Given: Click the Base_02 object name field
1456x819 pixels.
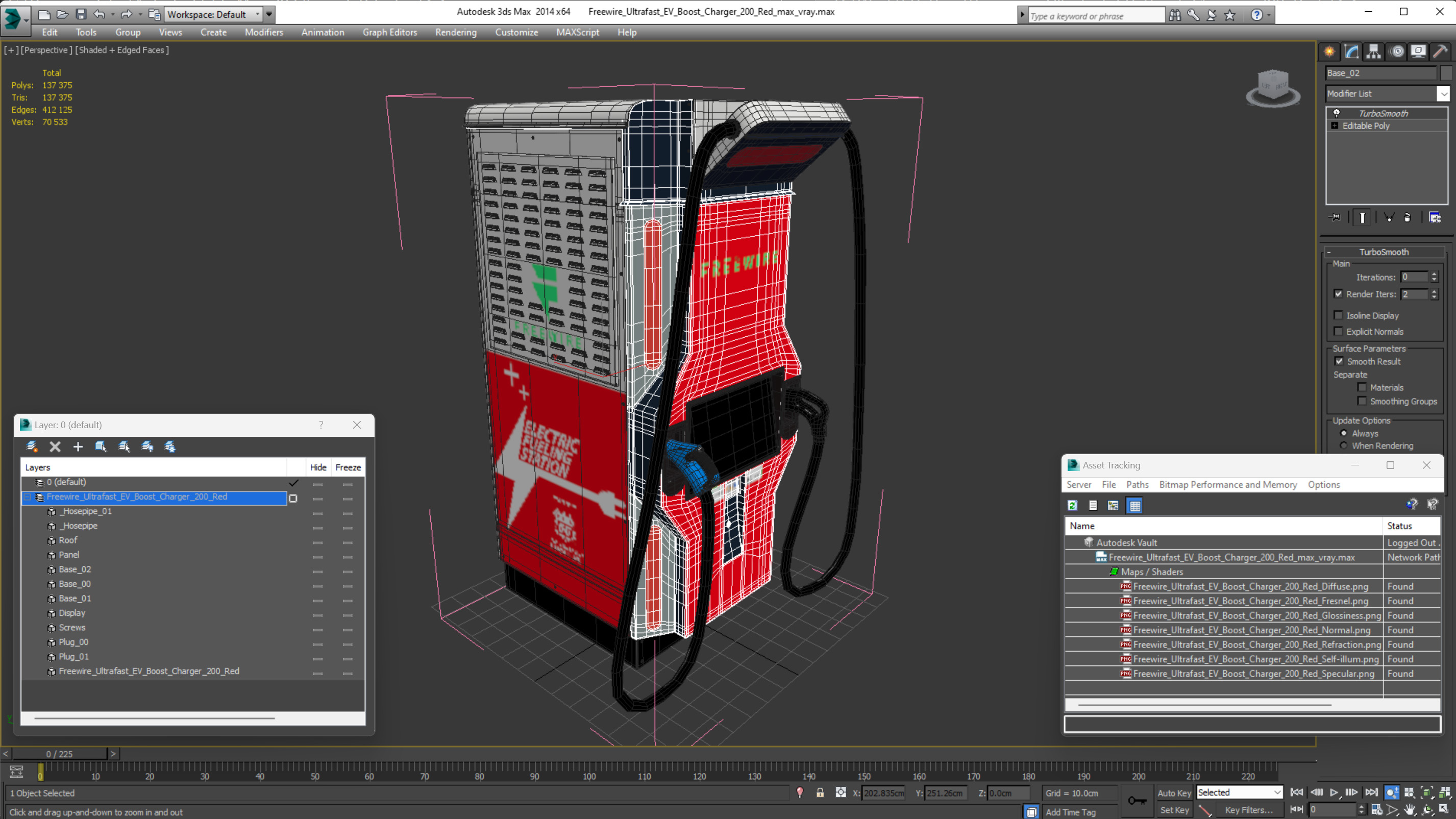Looking at the screenshot, I should tap(1380, 73).
